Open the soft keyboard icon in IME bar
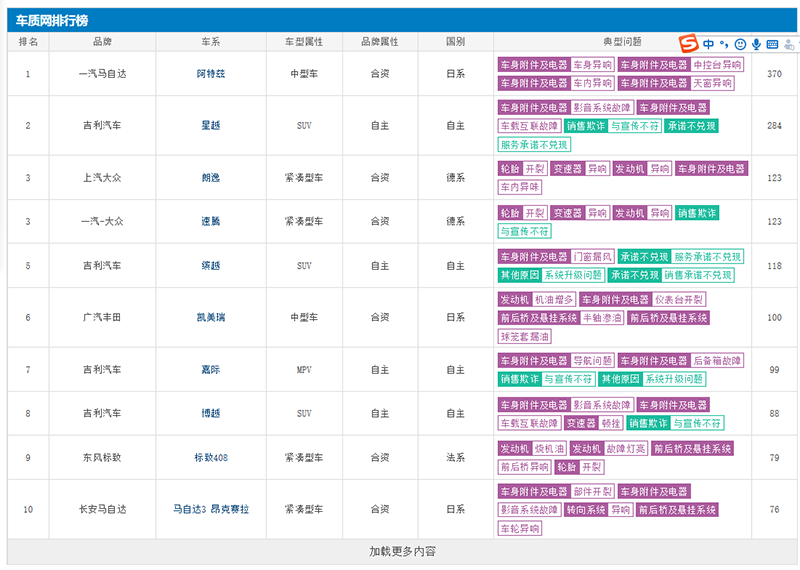Viewport: 800px width, 570px height. (x=772, y=44)
